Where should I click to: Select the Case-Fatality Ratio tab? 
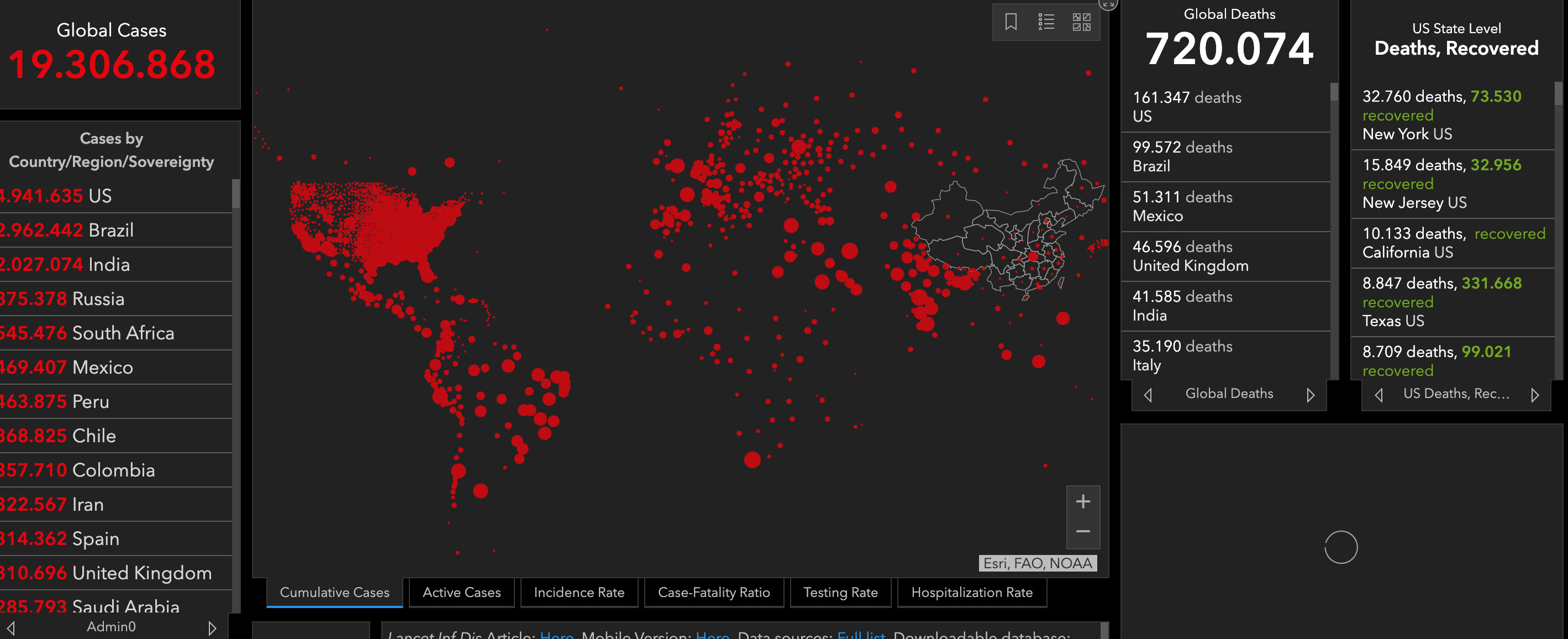(x=713, y=592)
